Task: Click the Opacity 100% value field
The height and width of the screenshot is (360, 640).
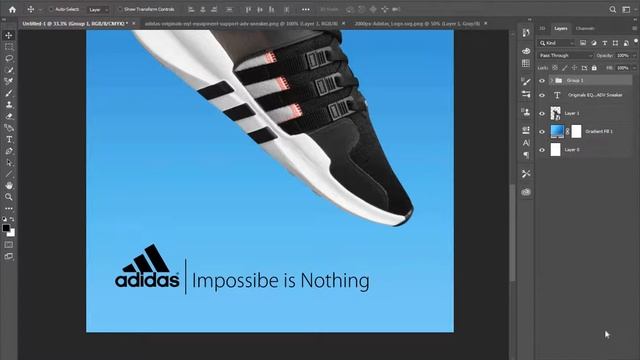Action: tap(622, 56)
